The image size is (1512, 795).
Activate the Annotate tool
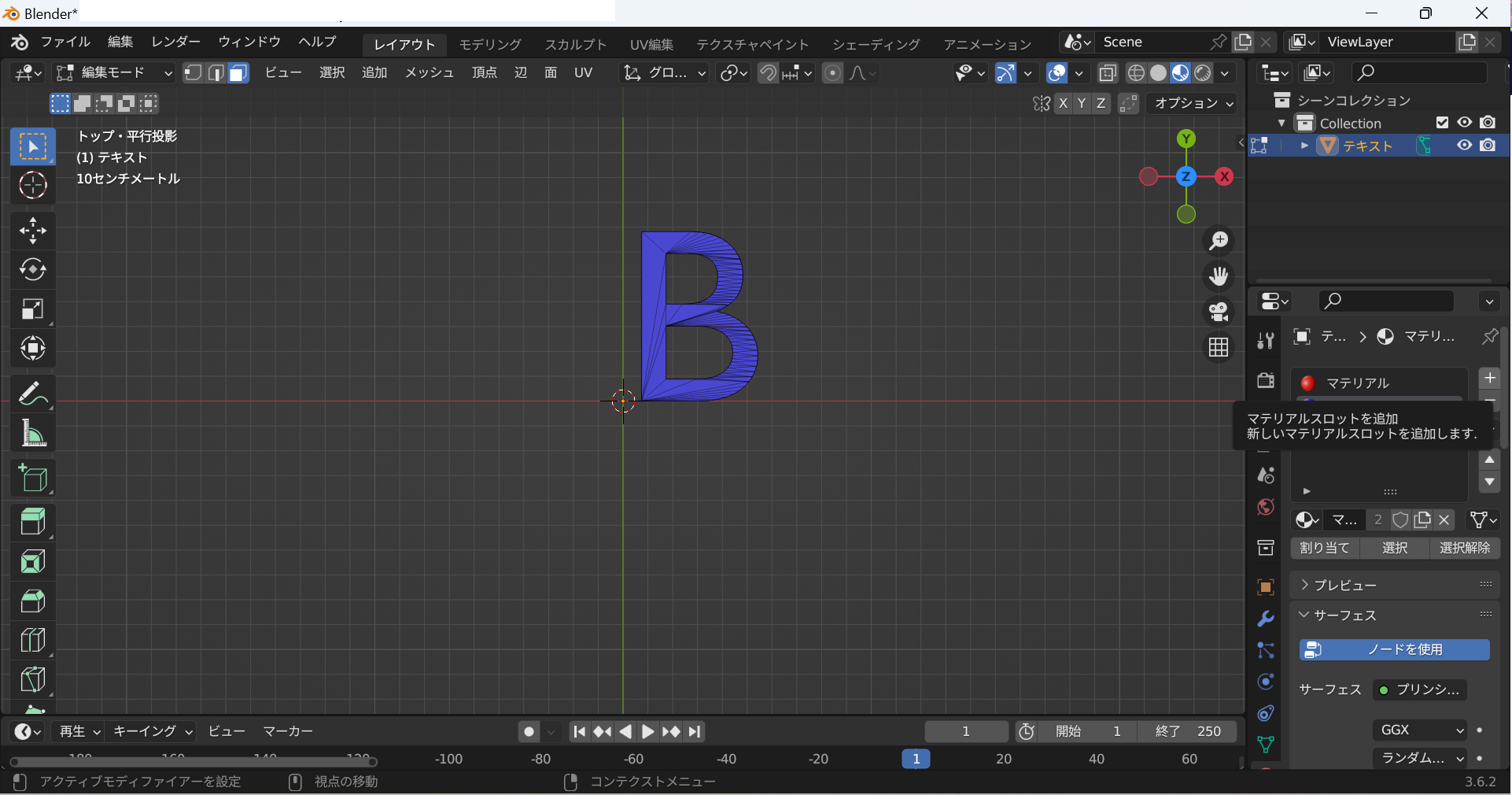tap(33, 394)
